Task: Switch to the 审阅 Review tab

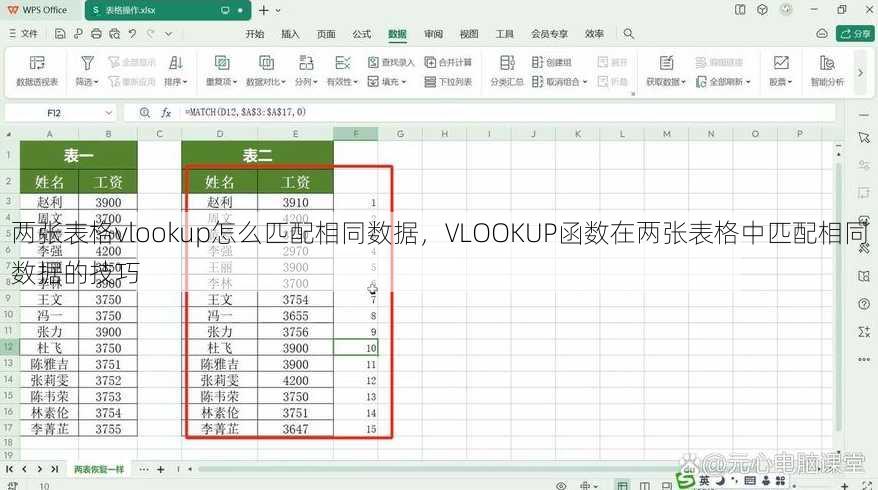Action: coord(433,34)
